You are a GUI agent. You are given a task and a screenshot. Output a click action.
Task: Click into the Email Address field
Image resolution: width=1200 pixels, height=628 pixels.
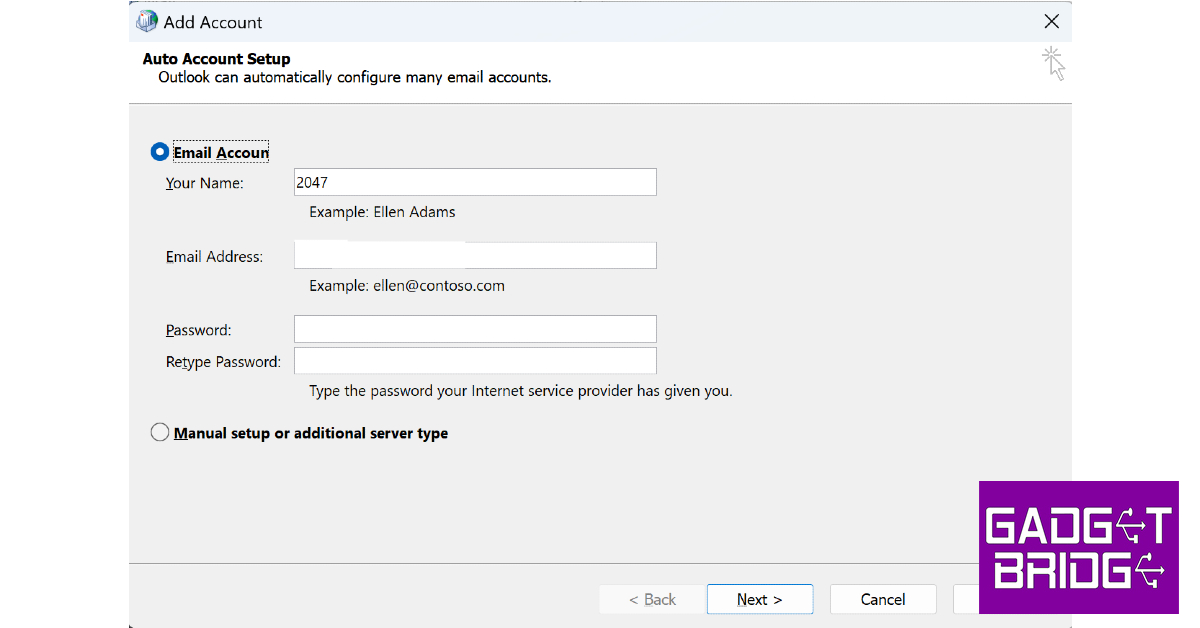pyautogui.click(x=475, y=256)
